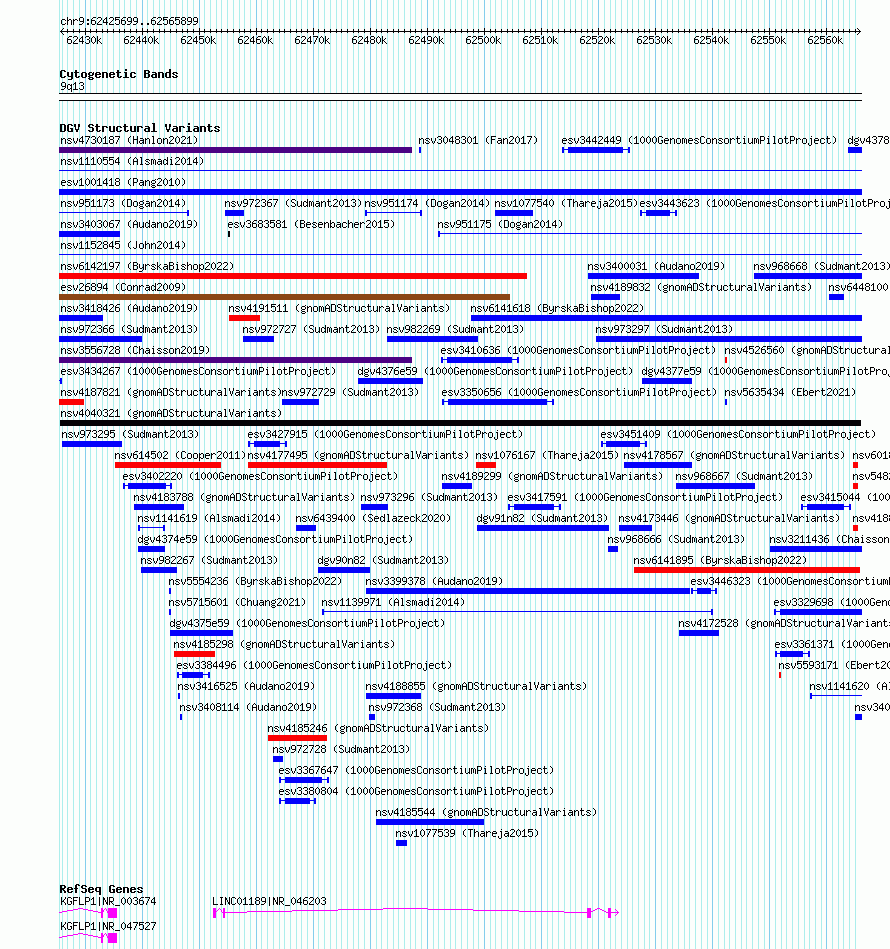Screen dimensions: 890x949
Task: Click nsv4185544 gnomAD variant label
Action: pos(486,813)
